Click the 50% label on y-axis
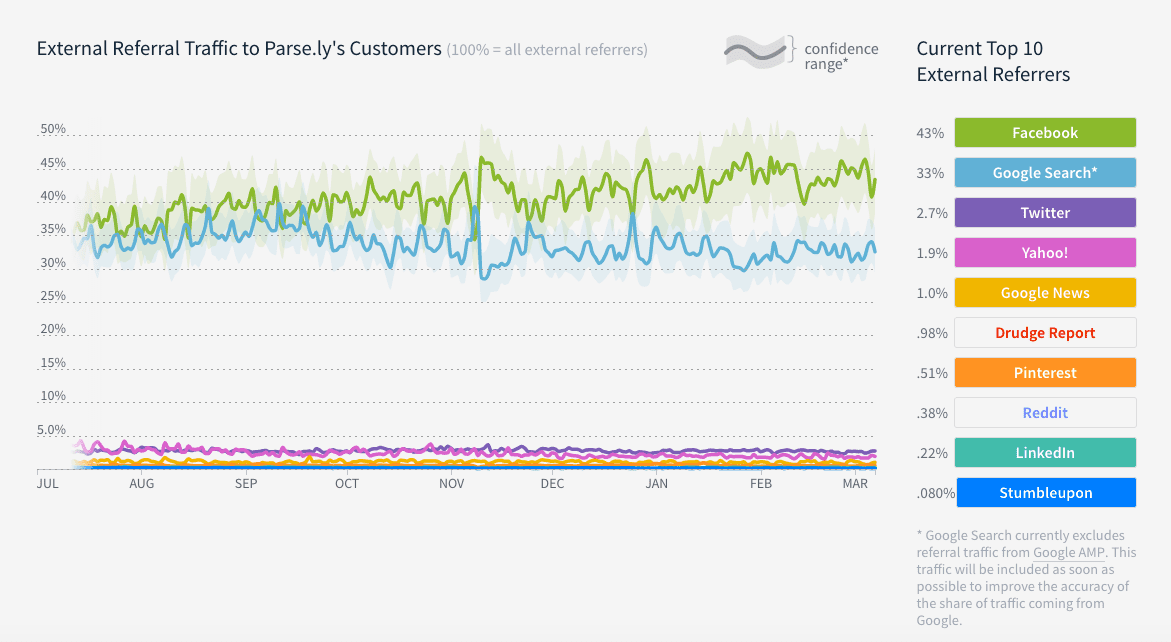The width and height of the screenshot is (1171, 642). 53,130
